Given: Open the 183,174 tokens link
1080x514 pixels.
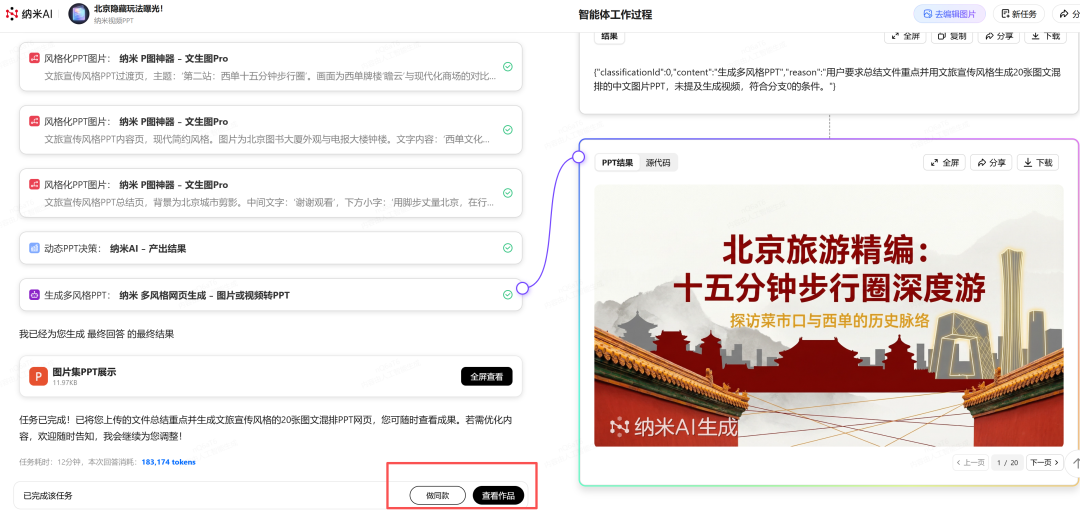Looking at the screenshot, I should pos(169,462).
